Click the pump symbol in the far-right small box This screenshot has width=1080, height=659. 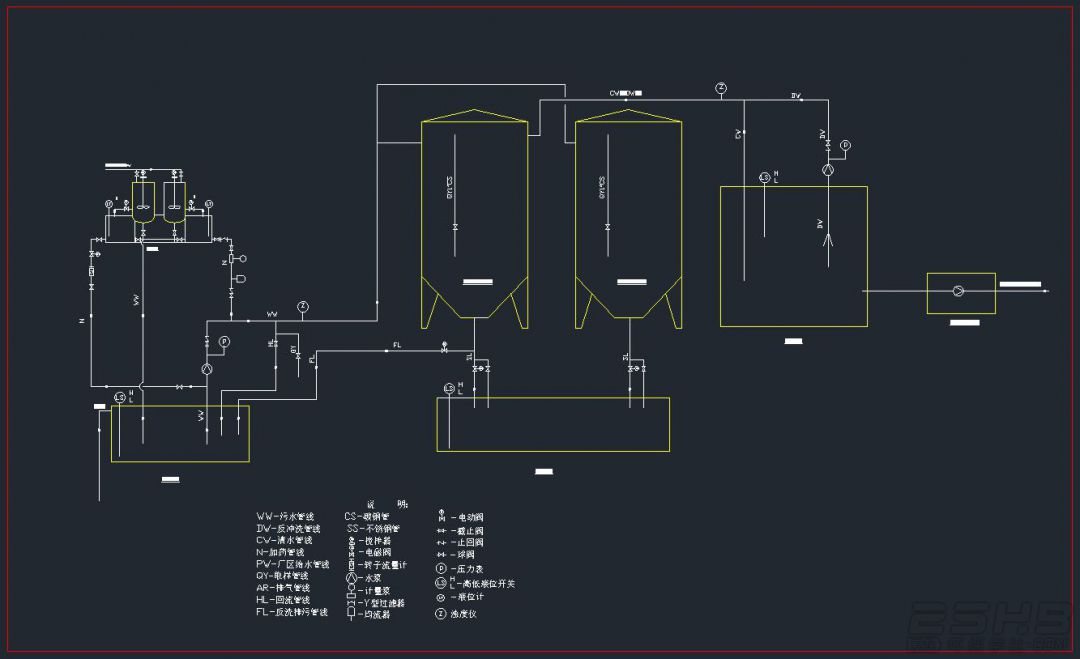(x=958, y=291)
